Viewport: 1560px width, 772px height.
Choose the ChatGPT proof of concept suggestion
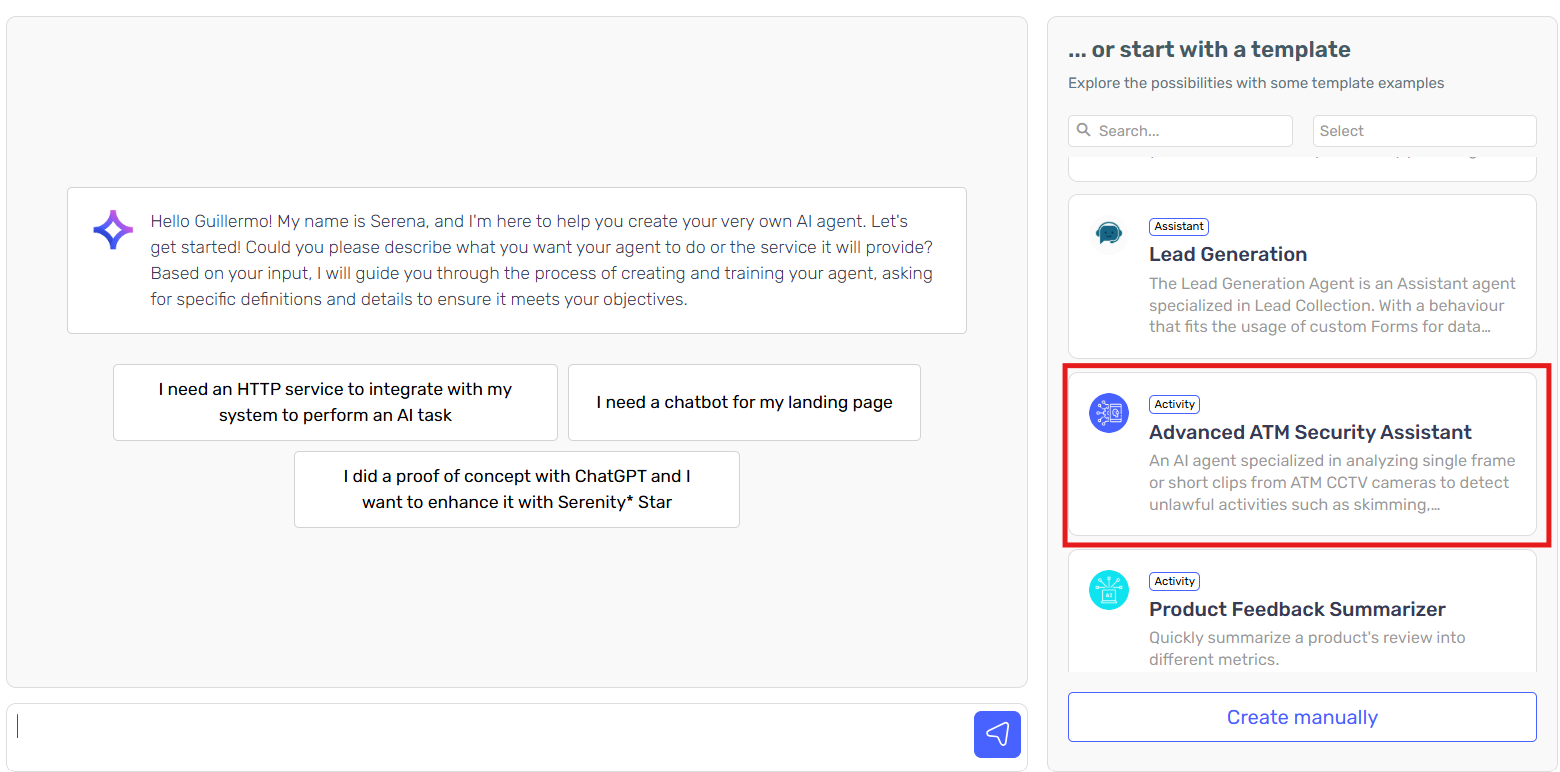(x=516, y=489)
